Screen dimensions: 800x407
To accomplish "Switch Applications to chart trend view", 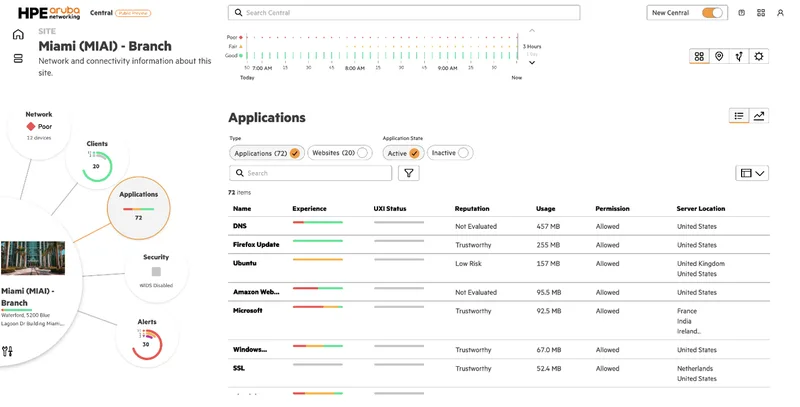I will pyautogui.click(x=759, y=116).
